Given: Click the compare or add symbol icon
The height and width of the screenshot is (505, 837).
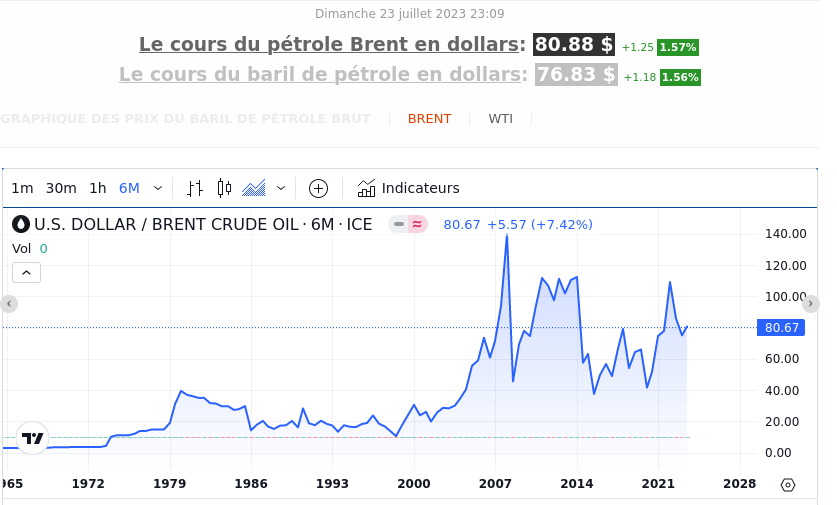Looking at the screenshot, I should tap(318, 188).
